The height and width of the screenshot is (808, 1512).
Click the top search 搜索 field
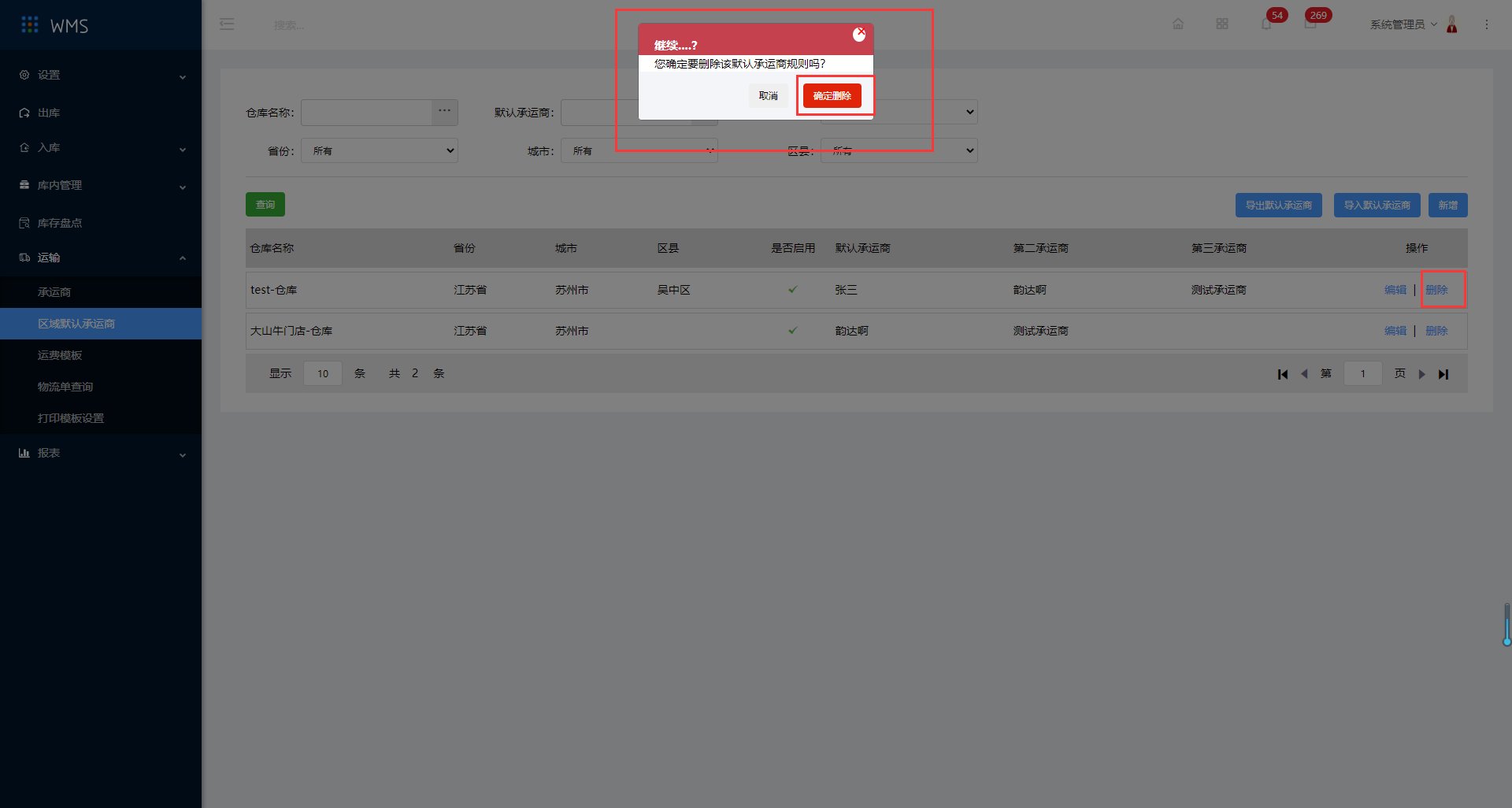(290, 25)
